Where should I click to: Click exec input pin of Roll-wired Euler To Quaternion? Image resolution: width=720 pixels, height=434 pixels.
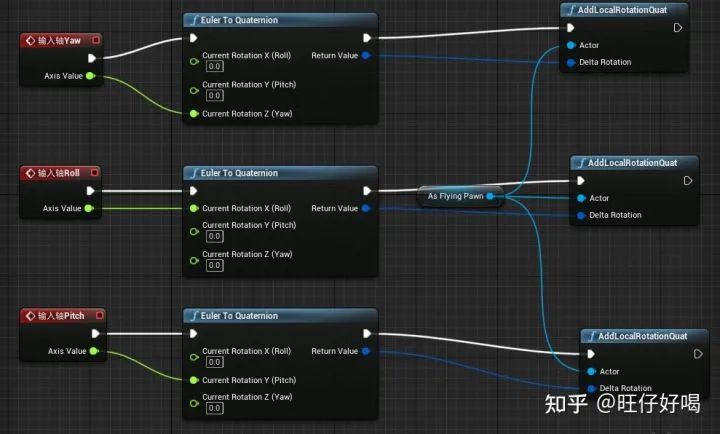193,191
